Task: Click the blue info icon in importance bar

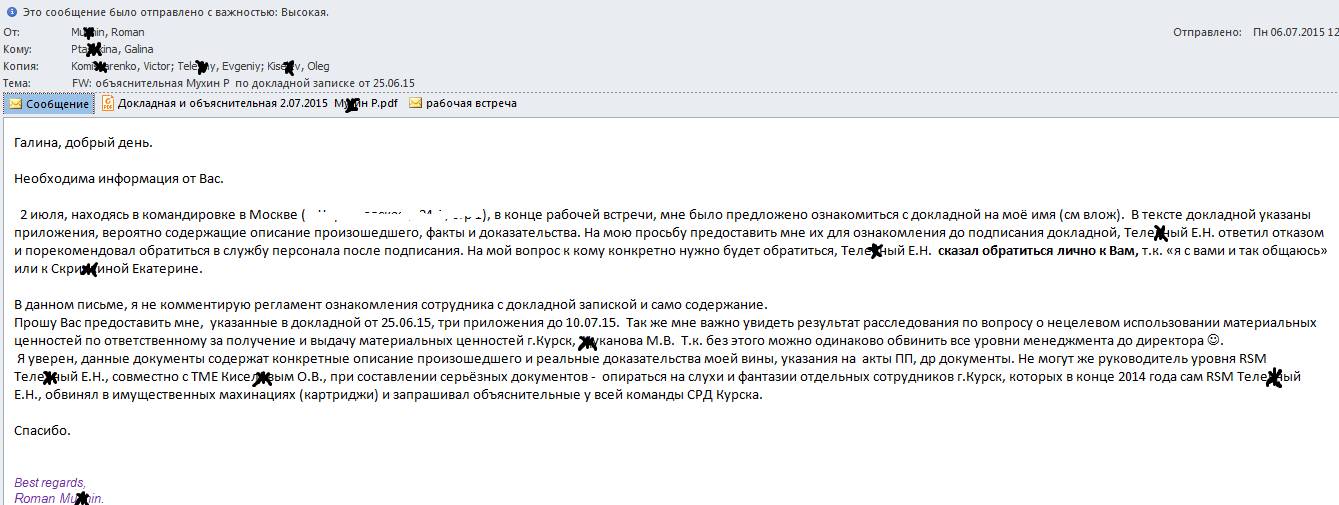Action: tap(11, 12)
